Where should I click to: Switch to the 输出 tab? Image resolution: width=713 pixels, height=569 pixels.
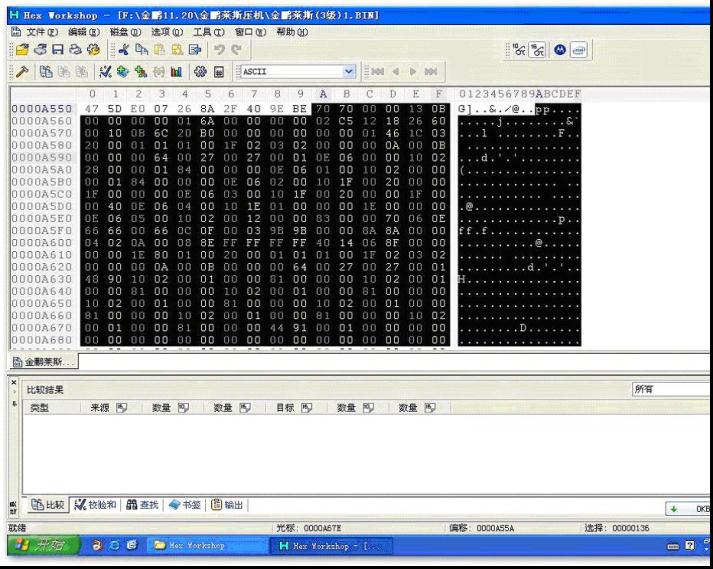pyautogui.click(x=227, y=504)
